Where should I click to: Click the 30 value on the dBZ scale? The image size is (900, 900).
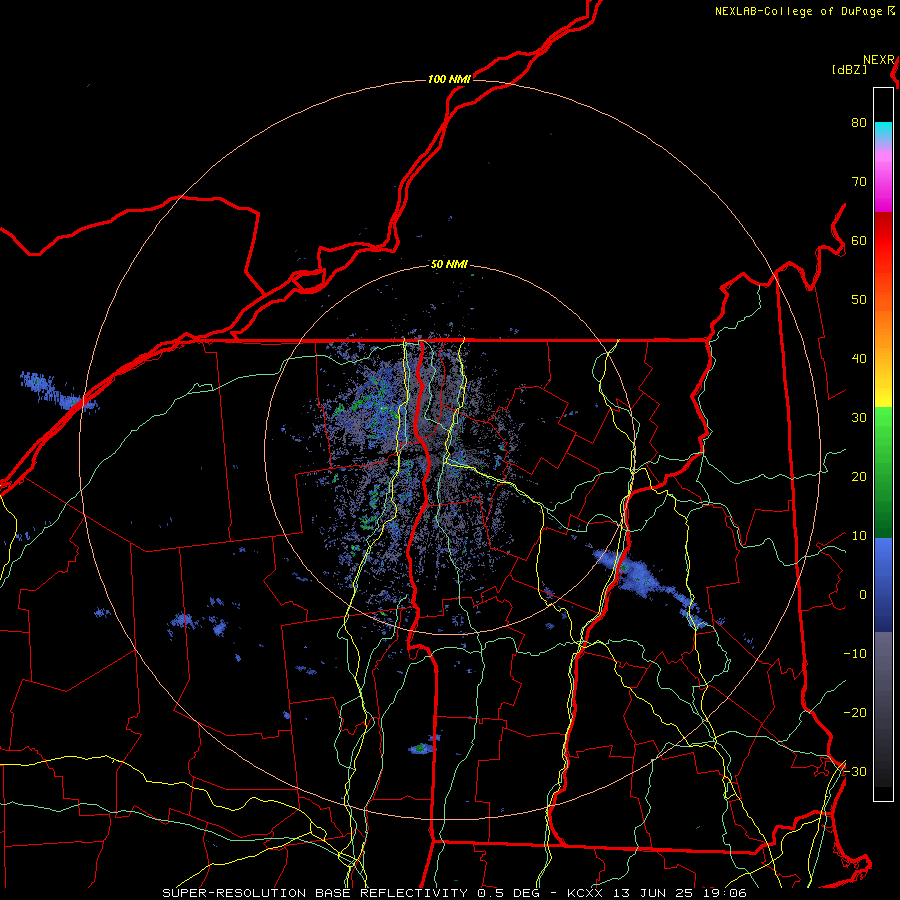tap(859, 417)
